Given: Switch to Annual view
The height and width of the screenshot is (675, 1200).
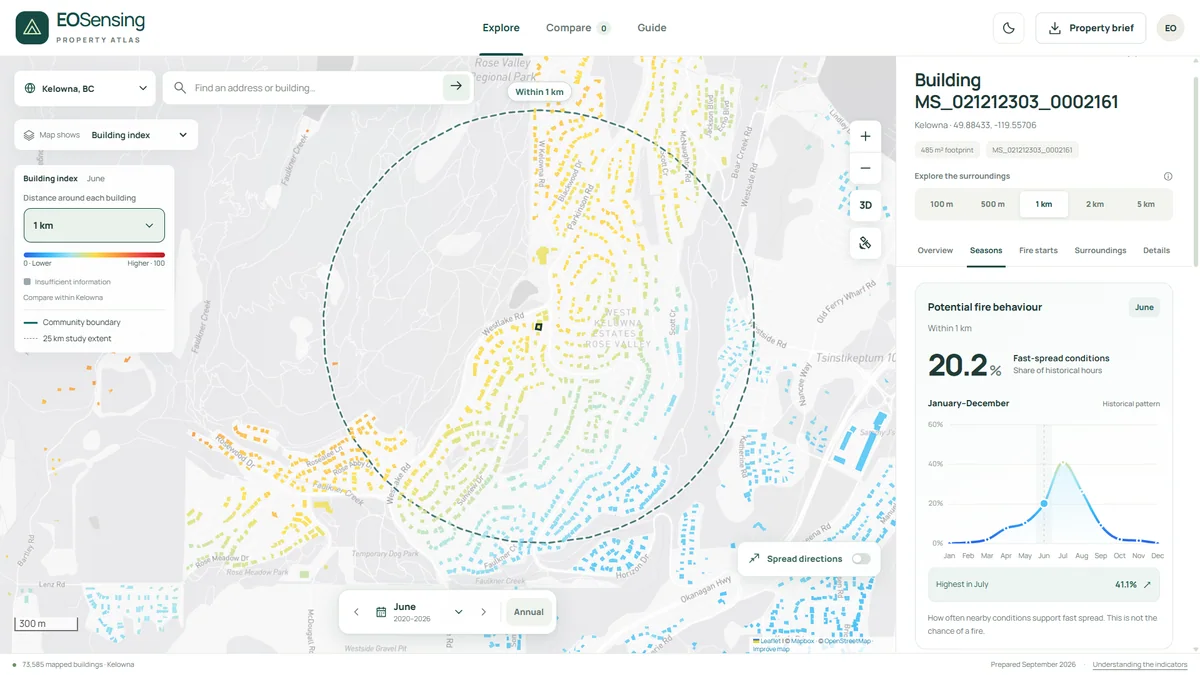Looking at the screenshot, I should click(x=529, y=612).
